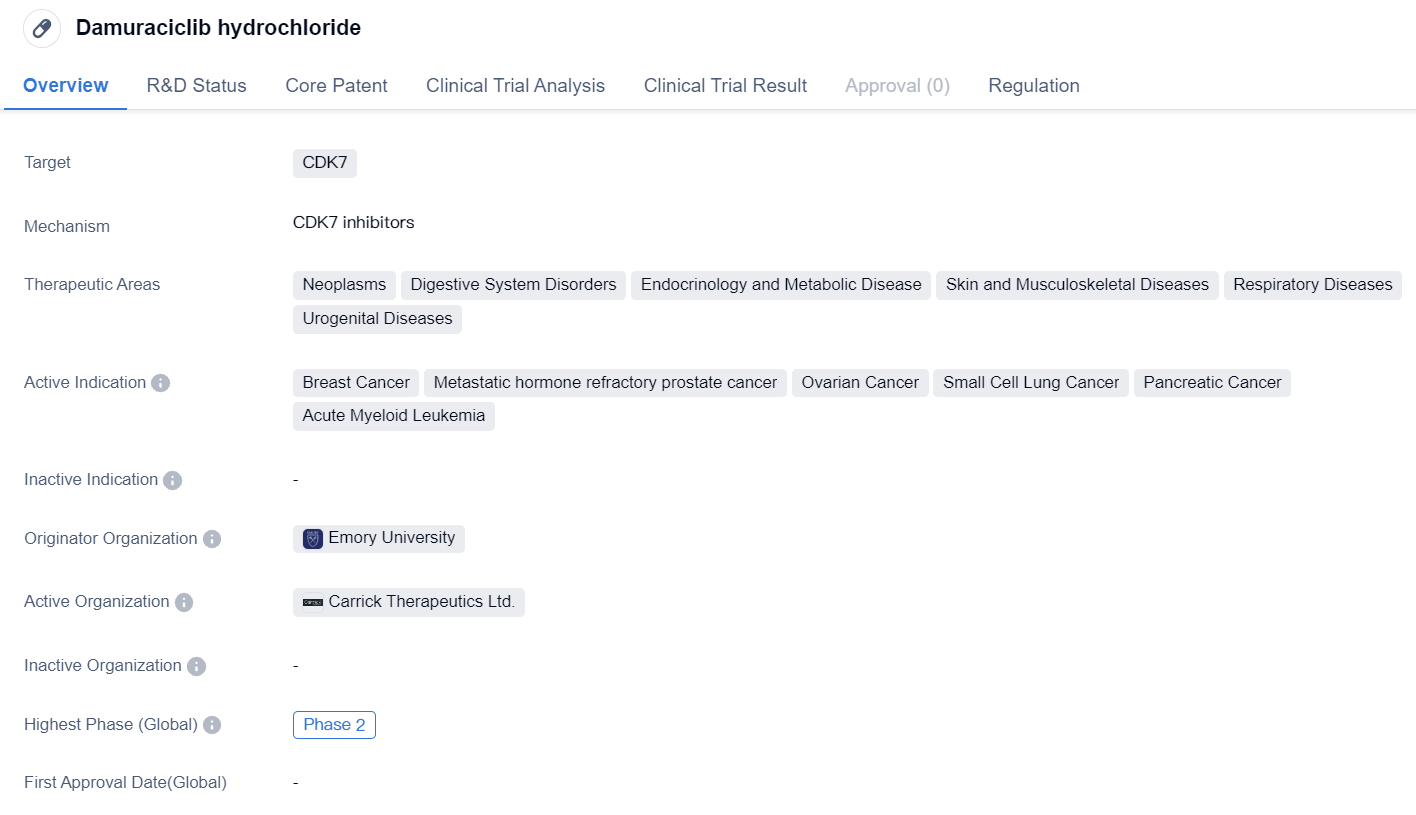Viewport: 1416px width, 815px height.
Task: Go to the Clinical Trial Result tab
Action: (x=725, y=86)
